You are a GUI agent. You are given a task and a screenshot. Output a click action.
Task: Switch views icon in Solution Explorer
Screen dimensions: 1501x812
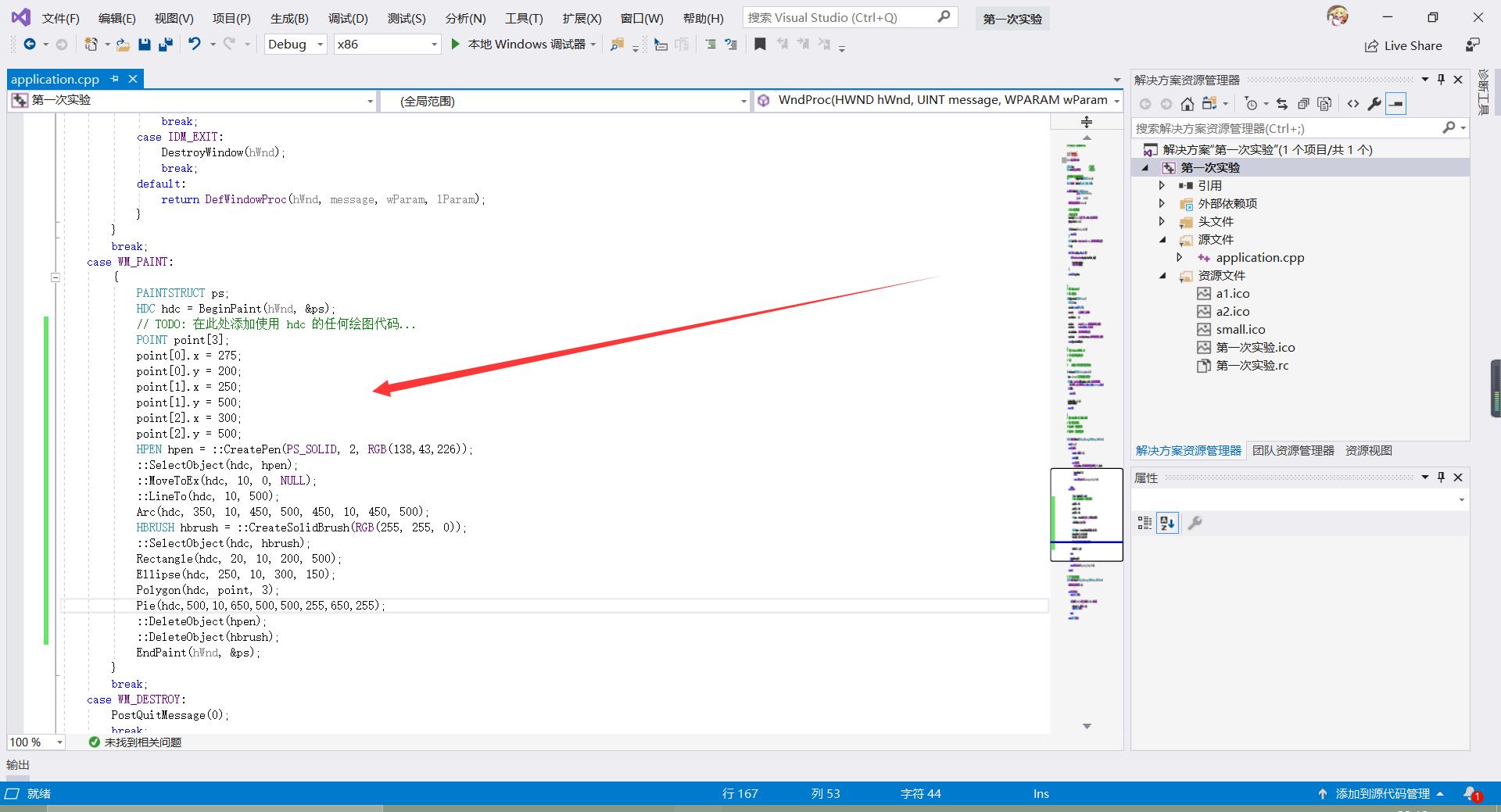(1209, 104)
